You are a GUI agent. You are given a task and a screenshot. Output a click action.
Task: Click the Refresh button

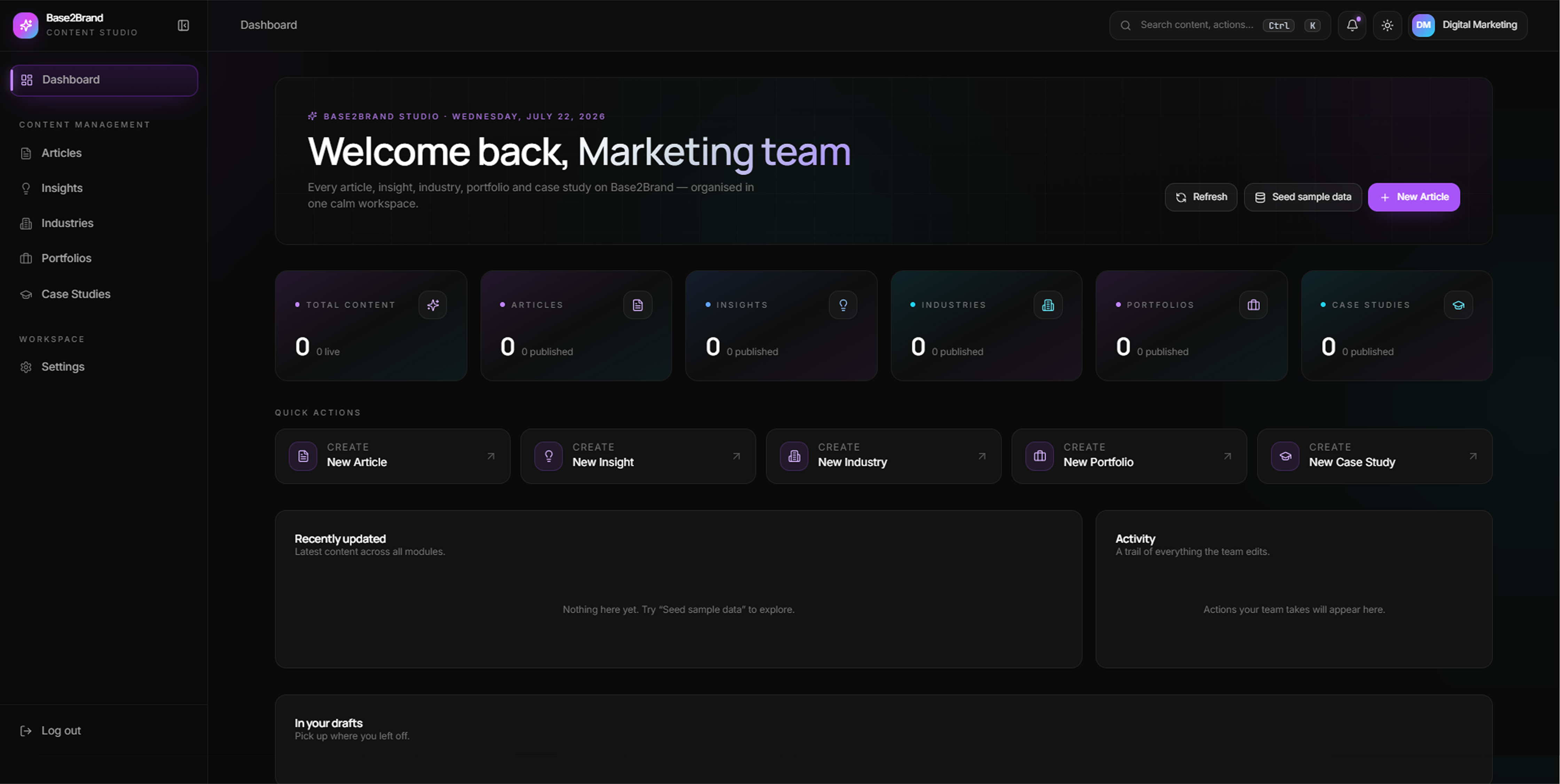point(1200,197)
